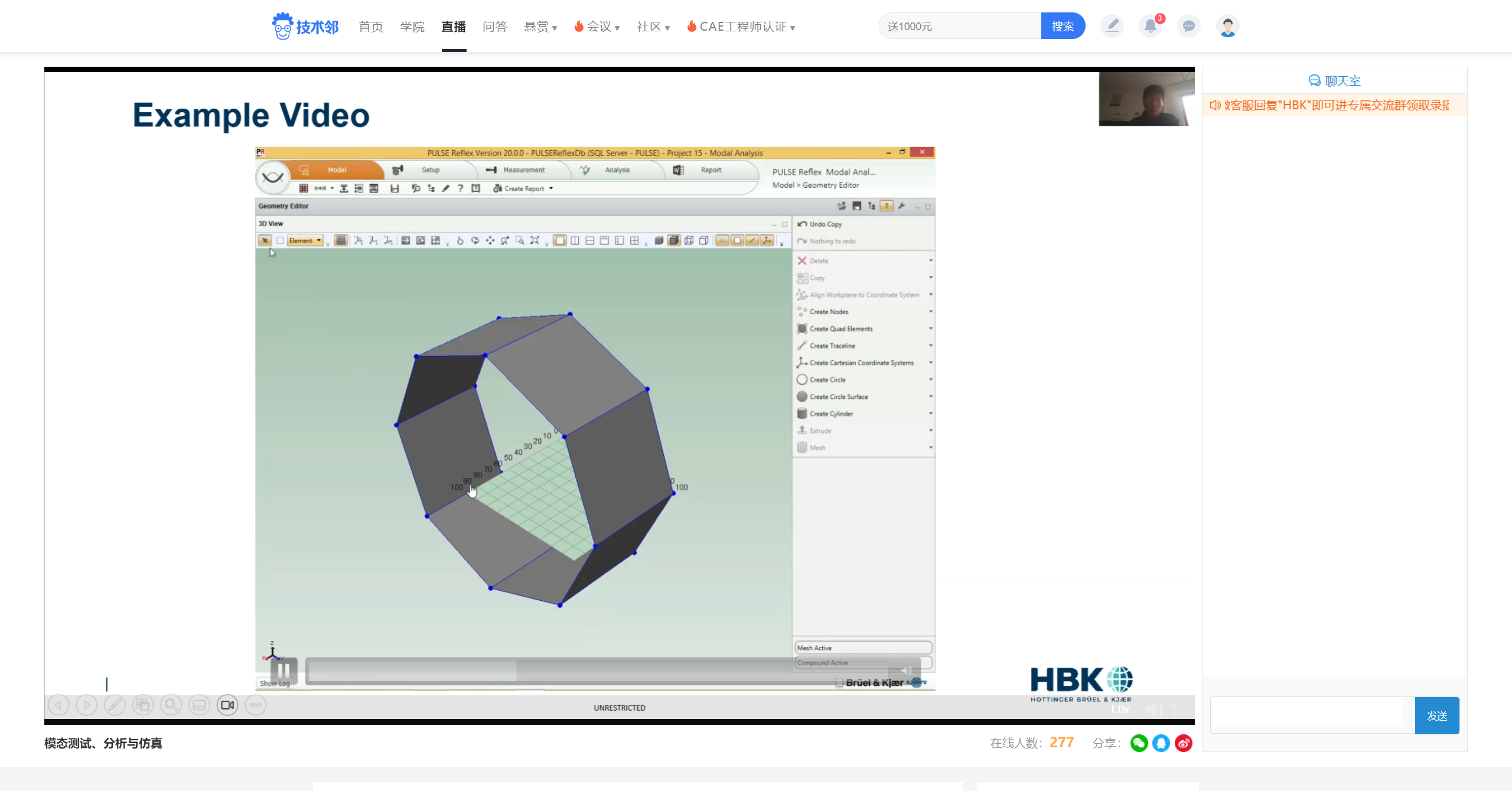Click the four-arrow move icon in 3D View toolbar
1512x791 pixels.
490,240
